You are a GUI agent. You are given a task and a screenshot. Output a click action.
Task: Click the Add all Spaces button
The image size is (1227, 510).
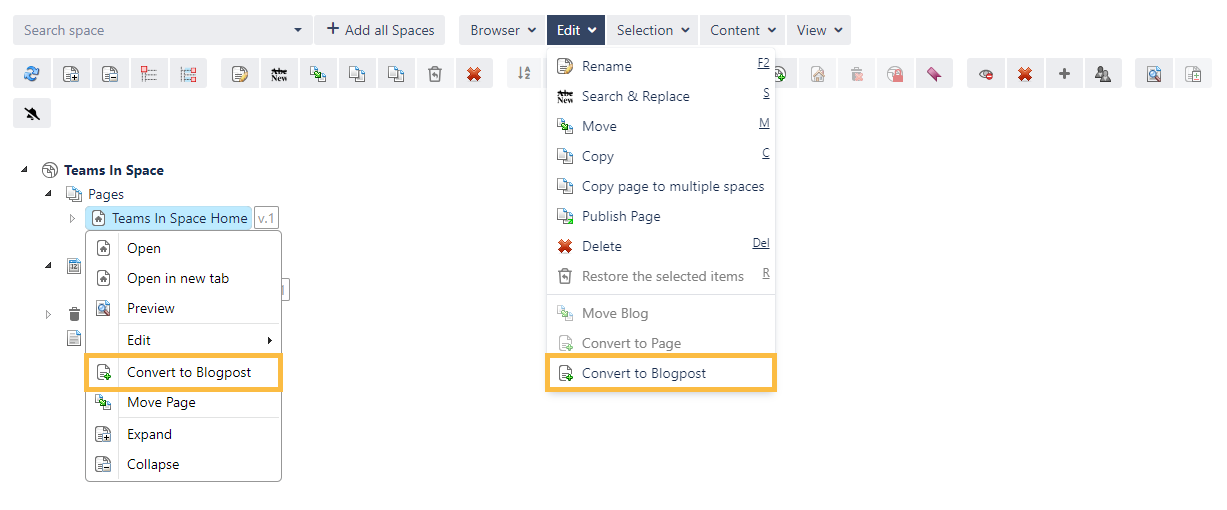pos(379,30)
